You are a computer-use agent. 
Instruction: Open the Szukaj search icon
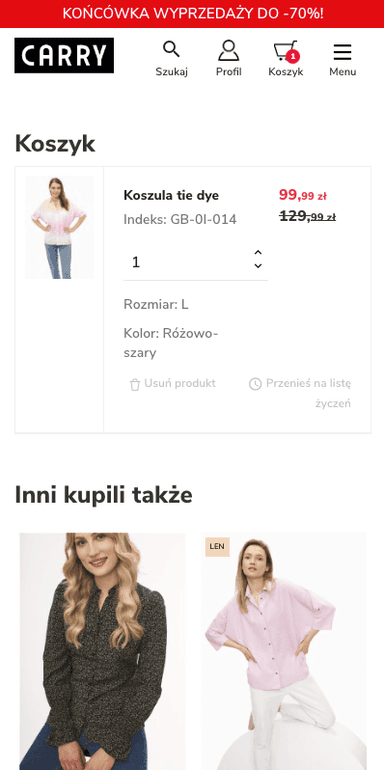pyautogui.click(x=171, y=49)
